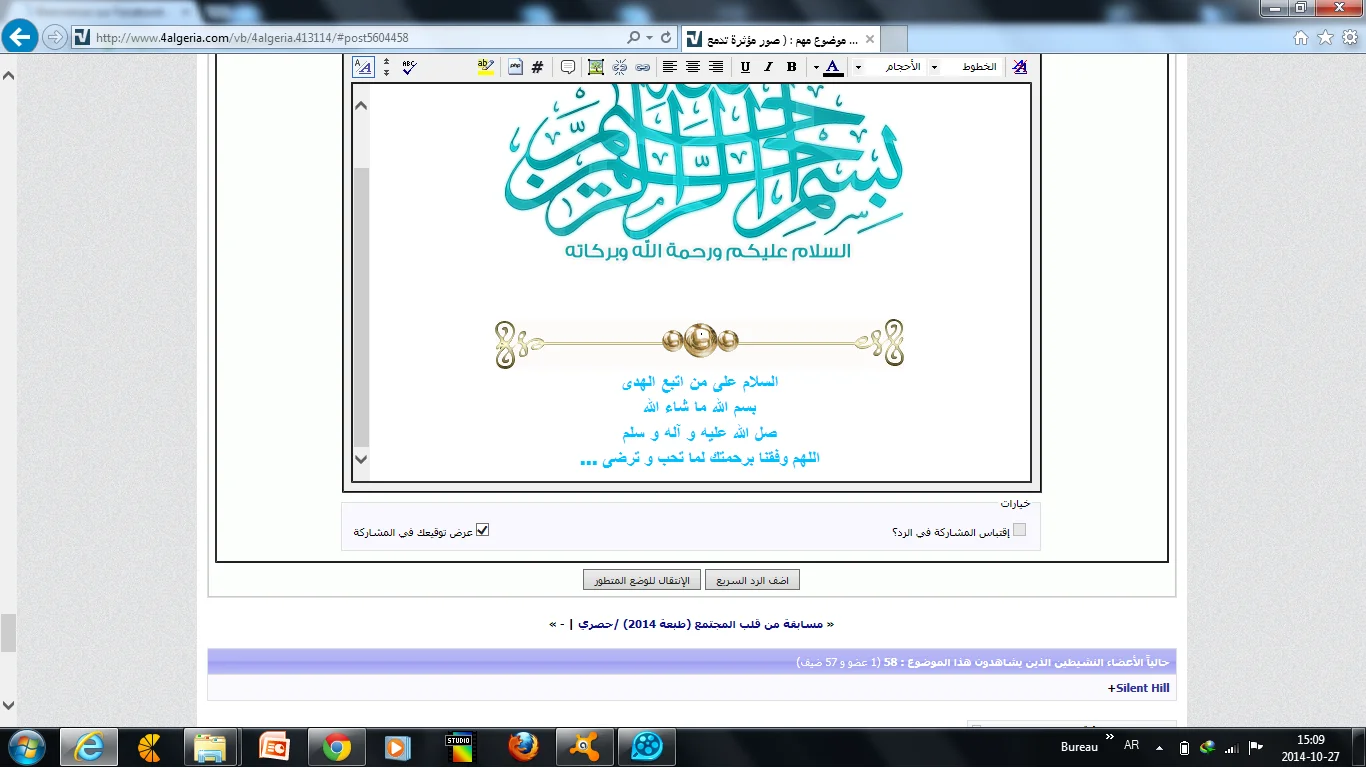The height and width of the screenshot is (768, 1366).
Task: Switch the editor mode with the A/A toggle
Action: tap(363, 67)
